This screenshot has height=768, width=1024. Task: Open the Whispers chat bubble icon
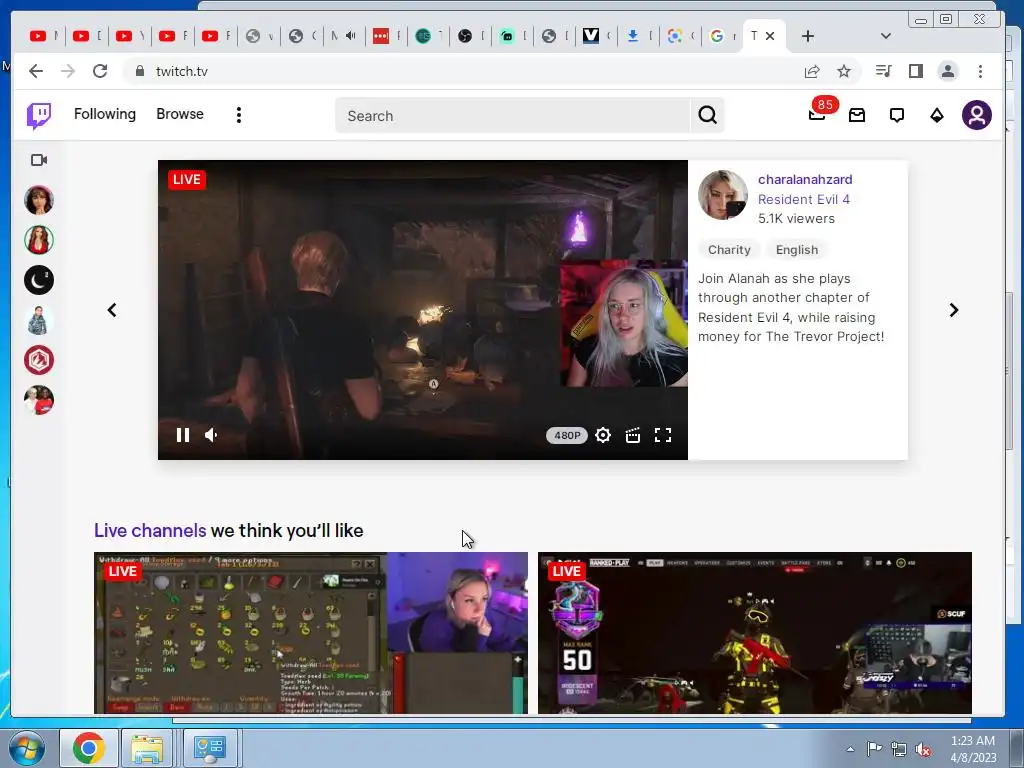pos(897,116)
